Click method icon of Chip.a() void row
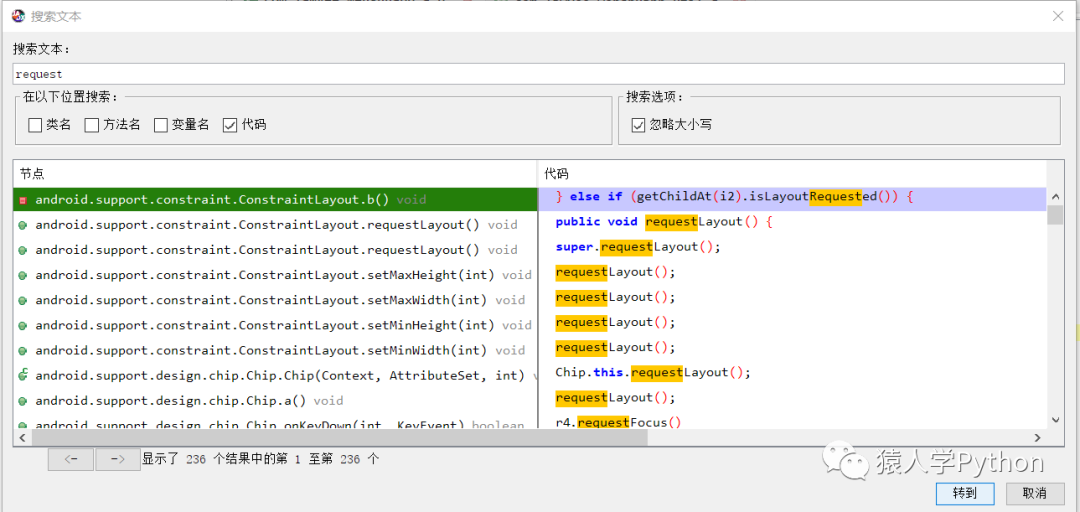 pyautogui.click(x=23, y=401)
